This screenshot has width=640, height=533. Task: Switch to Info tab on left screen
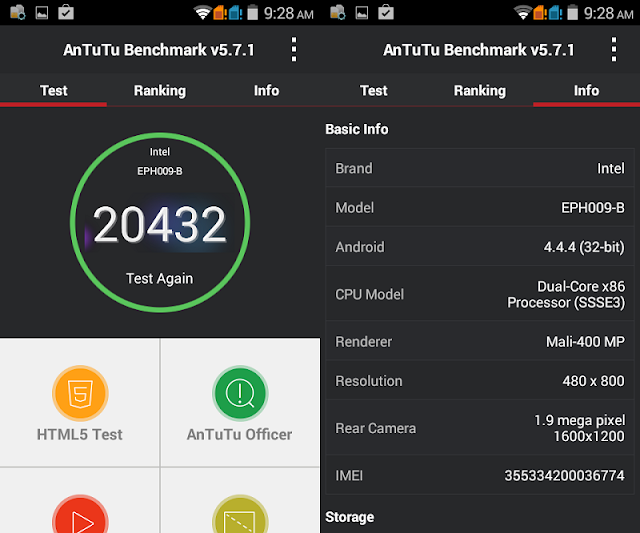click(267, 90)
